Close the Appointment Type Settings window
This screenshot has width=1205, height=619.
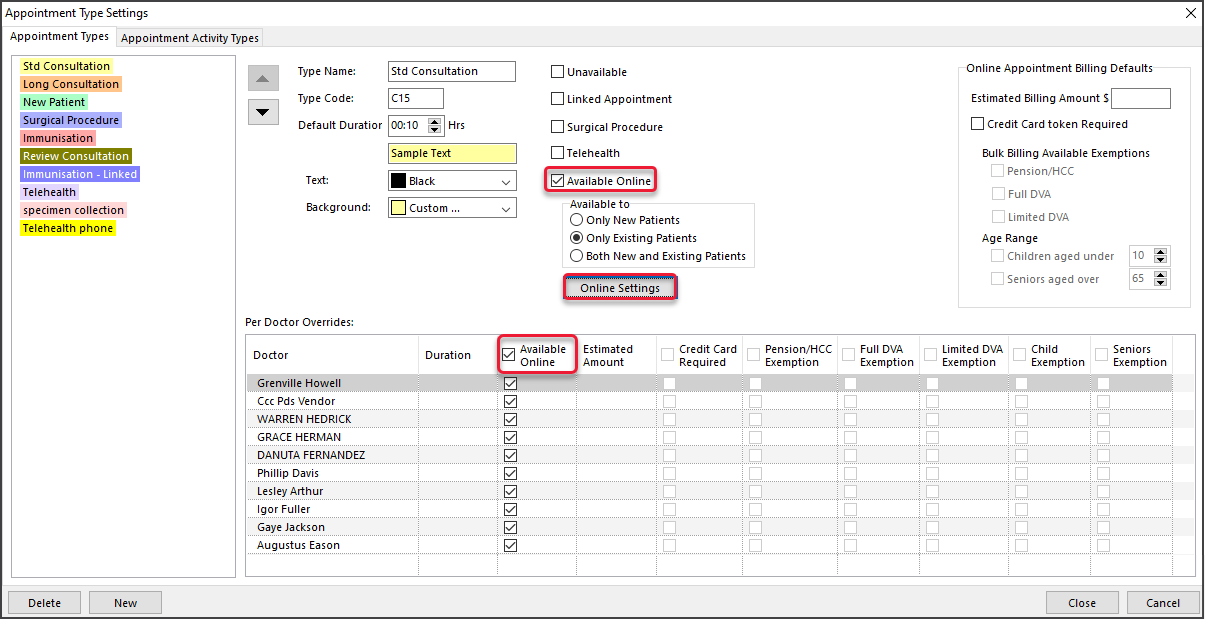coord(1189,13)
